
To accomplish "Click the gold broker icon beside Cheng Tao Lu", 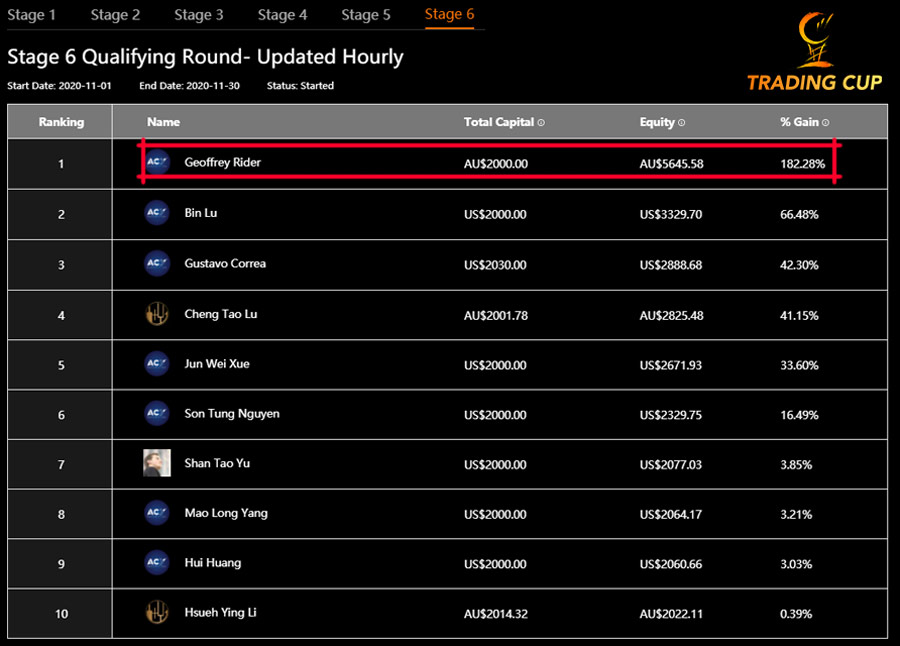I will [x=156, y=313].
